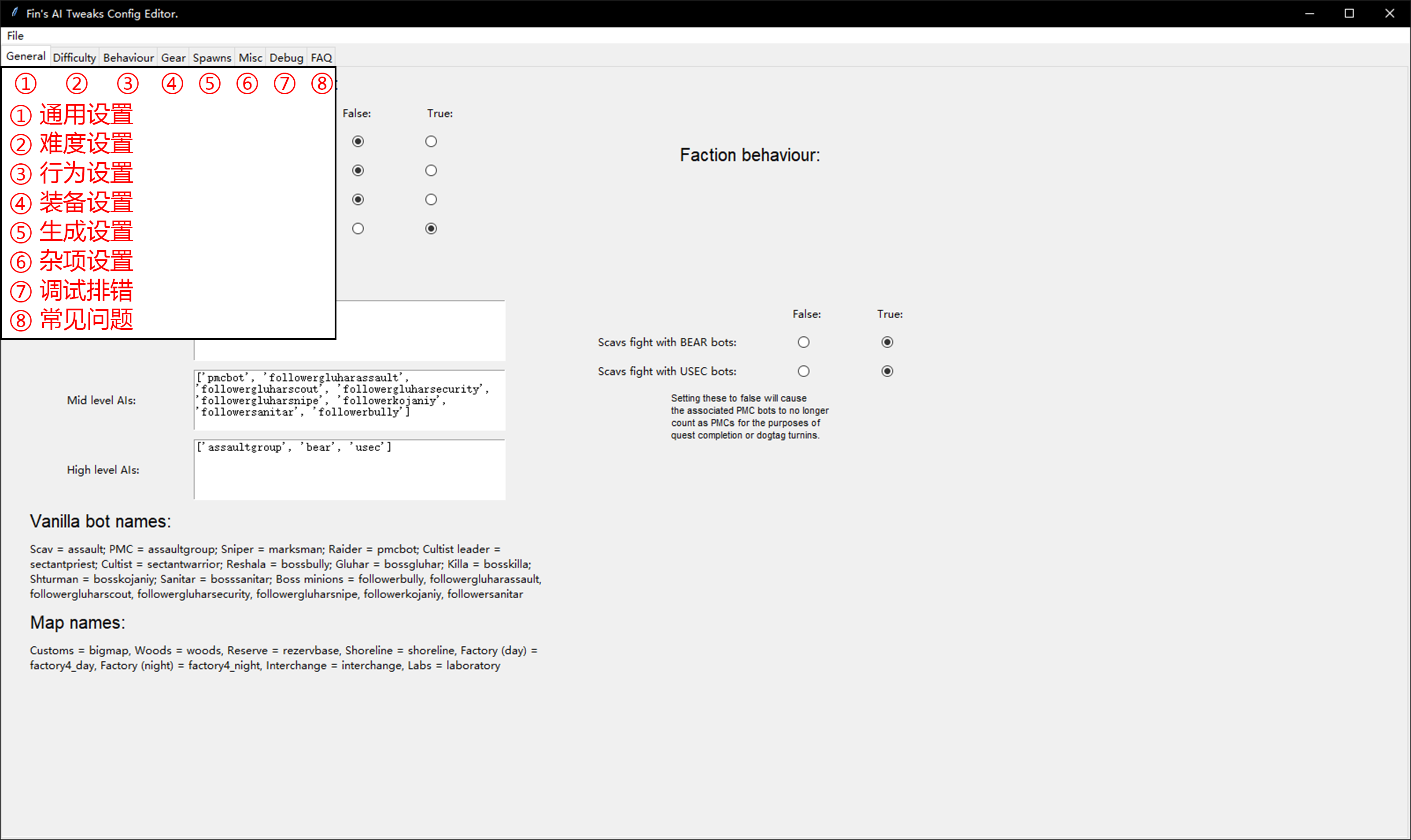Click the 'Faction behaviour:' heading
The width and height of the screenshot is (1411, 840).
[x=750, y=155]
